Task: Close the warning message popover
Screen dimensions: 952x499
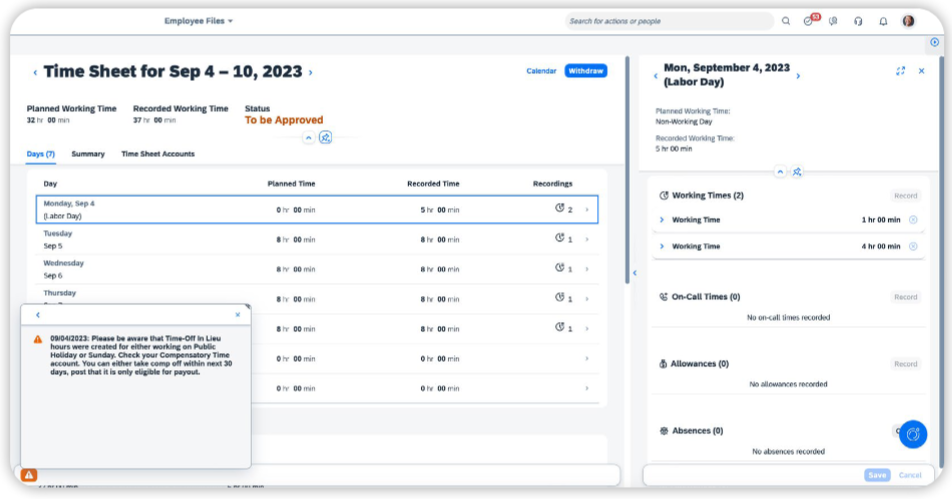Action: [237, 315]
